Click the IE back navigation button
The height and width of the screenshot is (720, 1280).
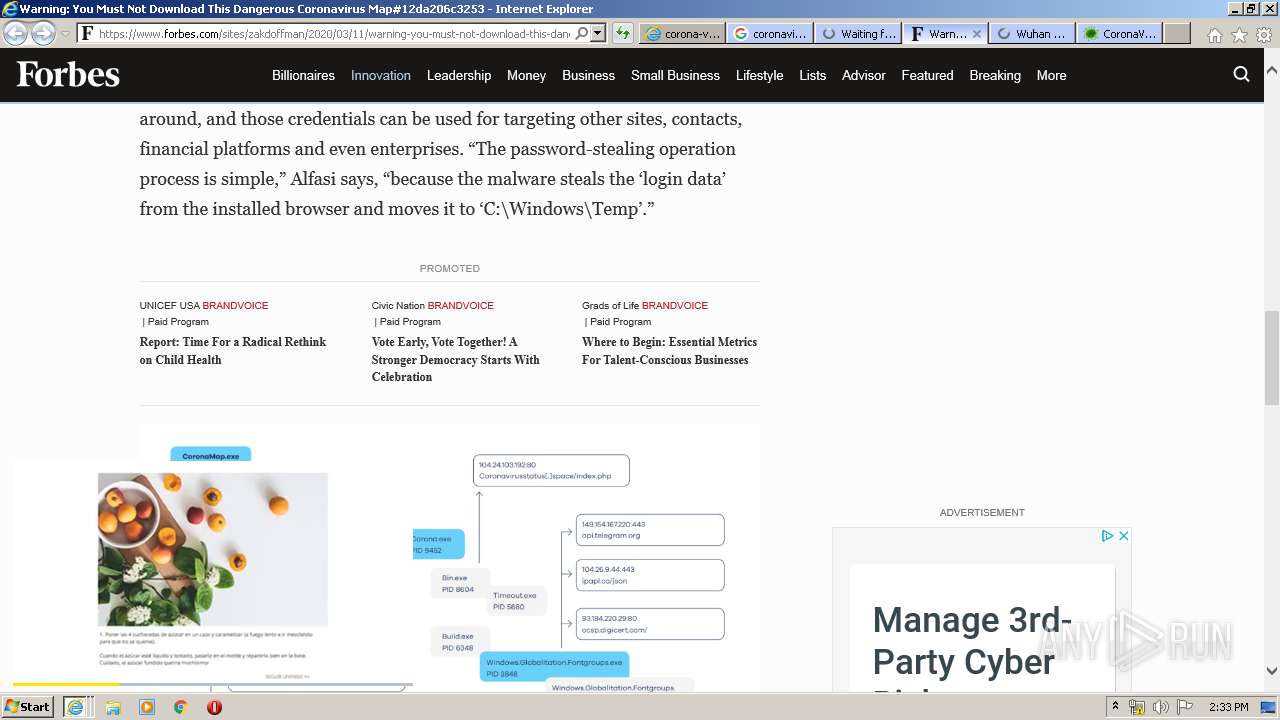15,33
